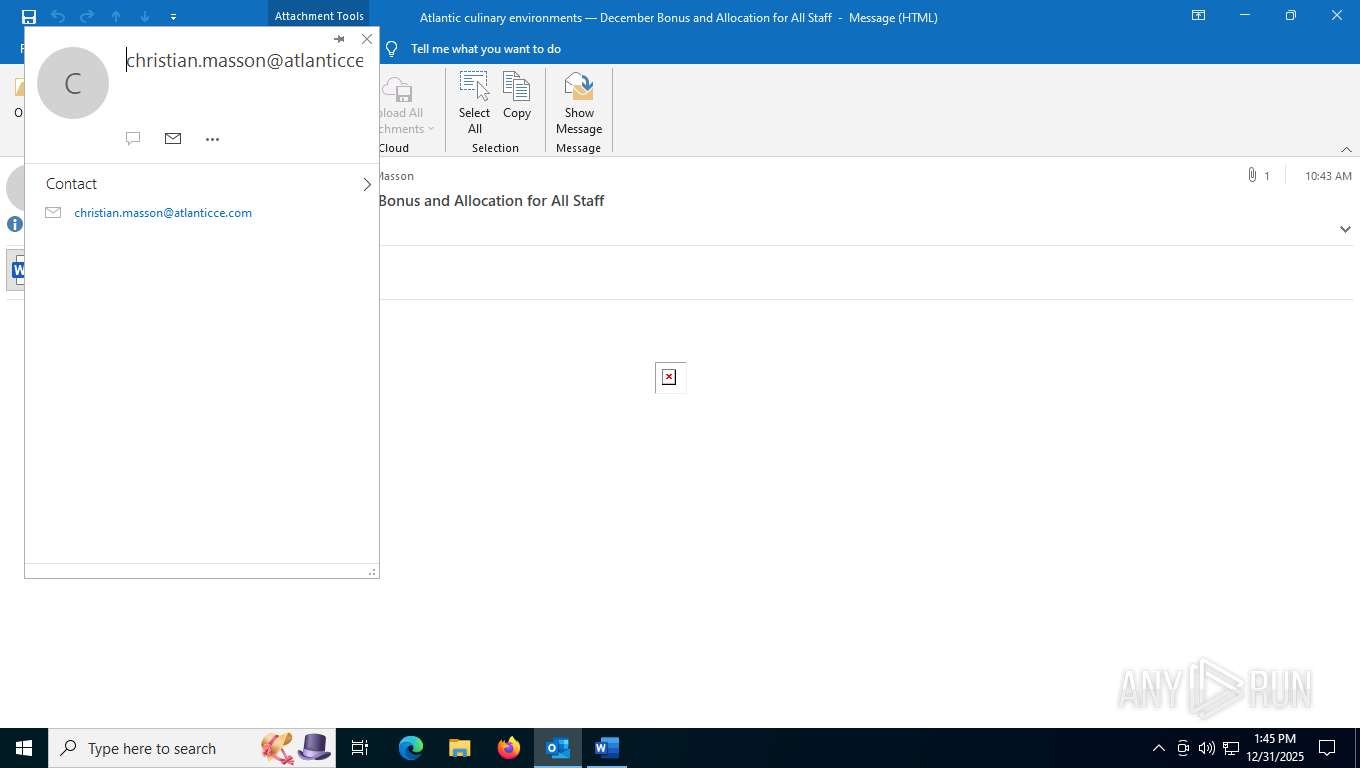The width and height of the screenshot is (1360, 768).
Task: Go to the previous item with the up arrow
Action: [x=116, y=16]
